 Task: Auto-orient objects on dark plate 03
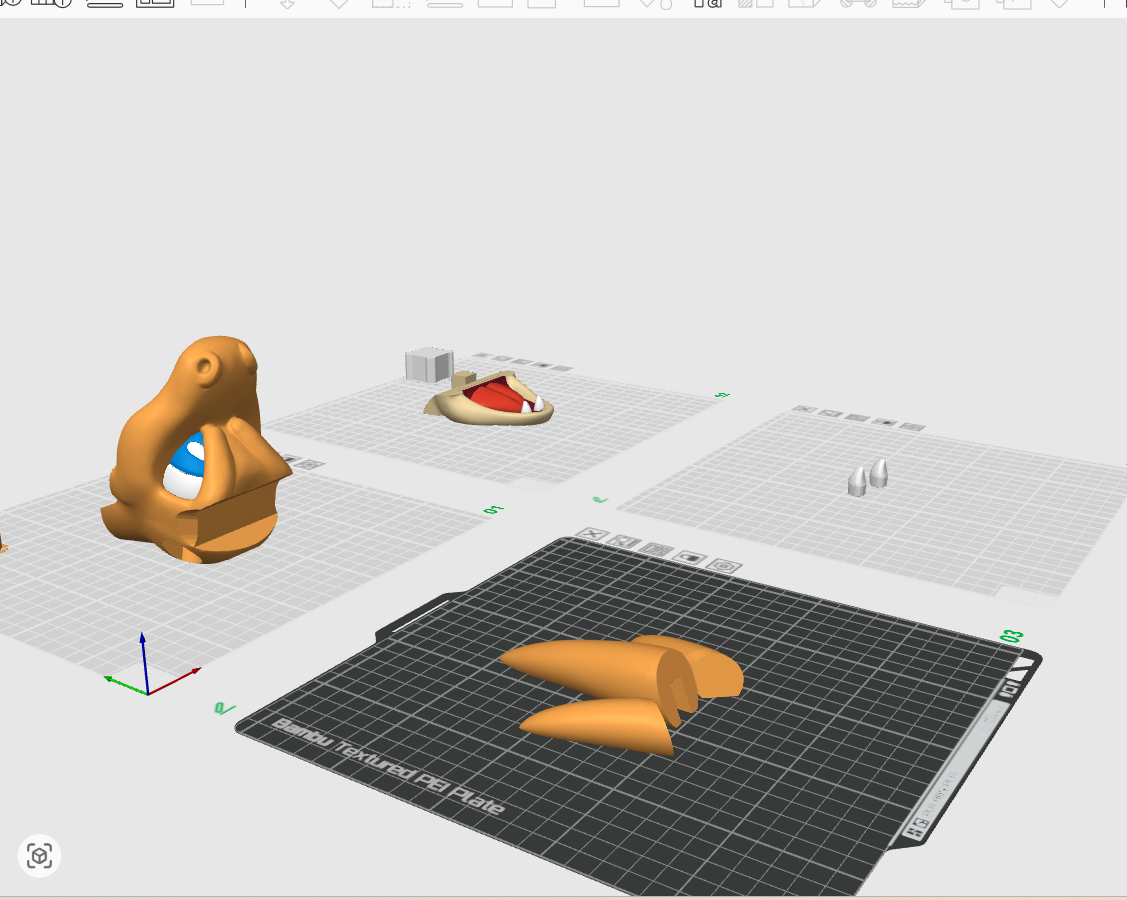point(625,543)
